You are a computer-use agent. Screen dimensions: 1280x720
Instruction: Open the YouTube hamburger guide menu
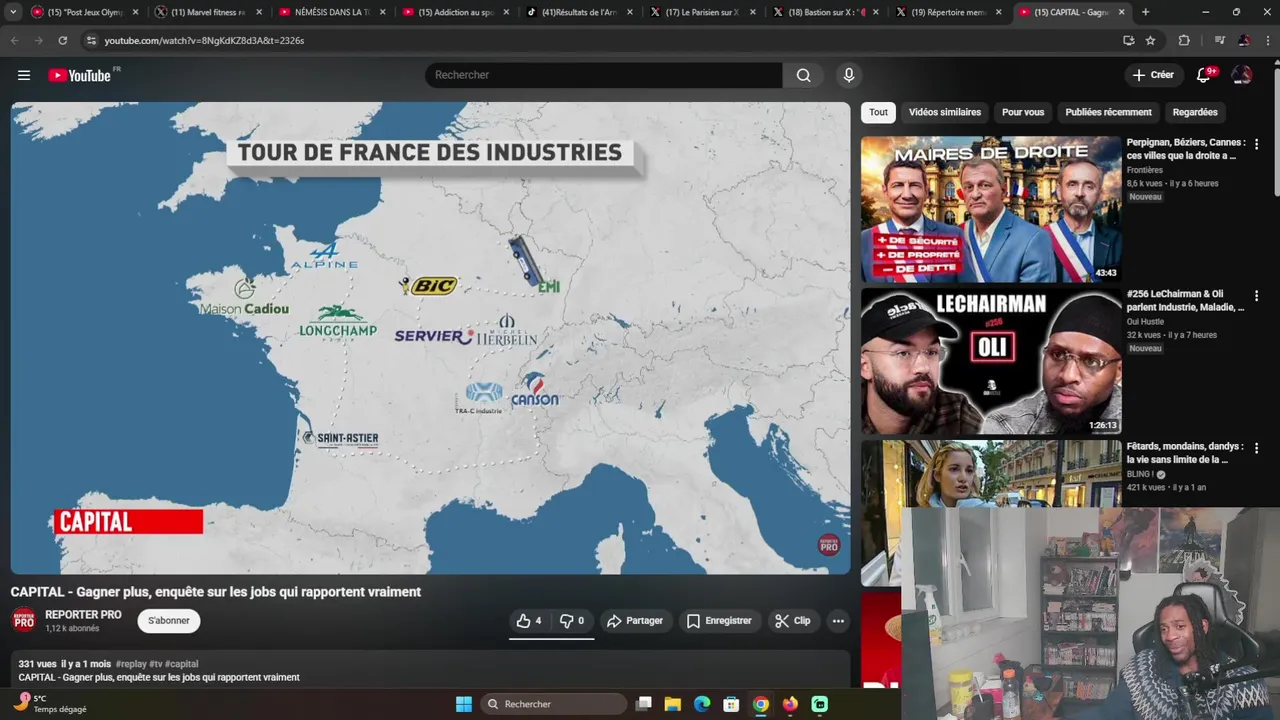coord(24,75)
